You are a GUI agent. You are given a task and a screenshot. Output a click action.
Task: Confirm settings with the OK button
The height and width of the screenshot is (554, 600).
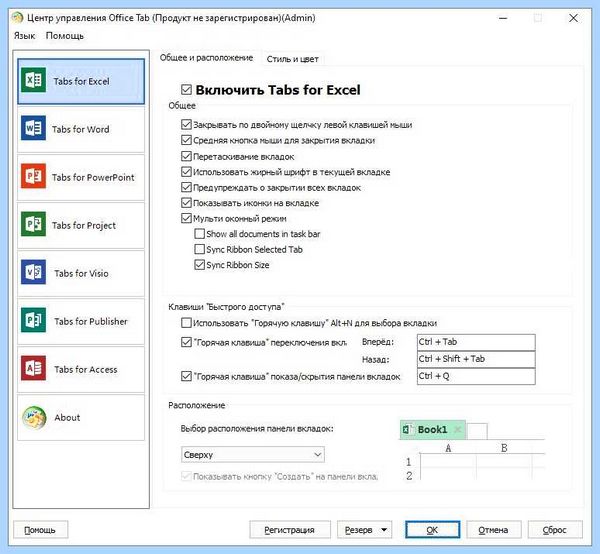click(x=432, y=530)
